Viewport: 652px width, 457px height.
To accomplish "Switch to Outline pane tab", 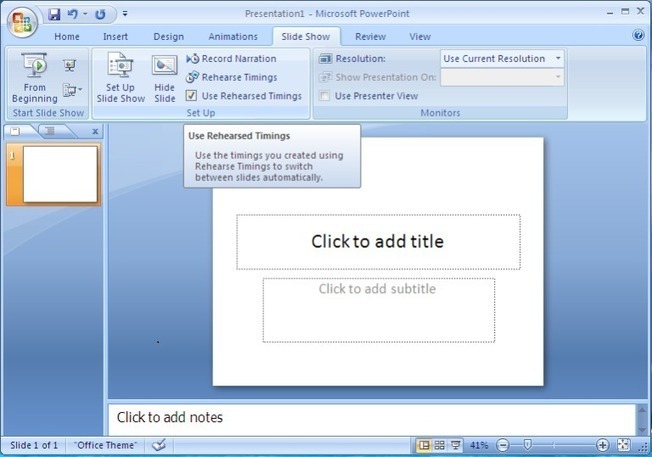I will tap(50, 131).
